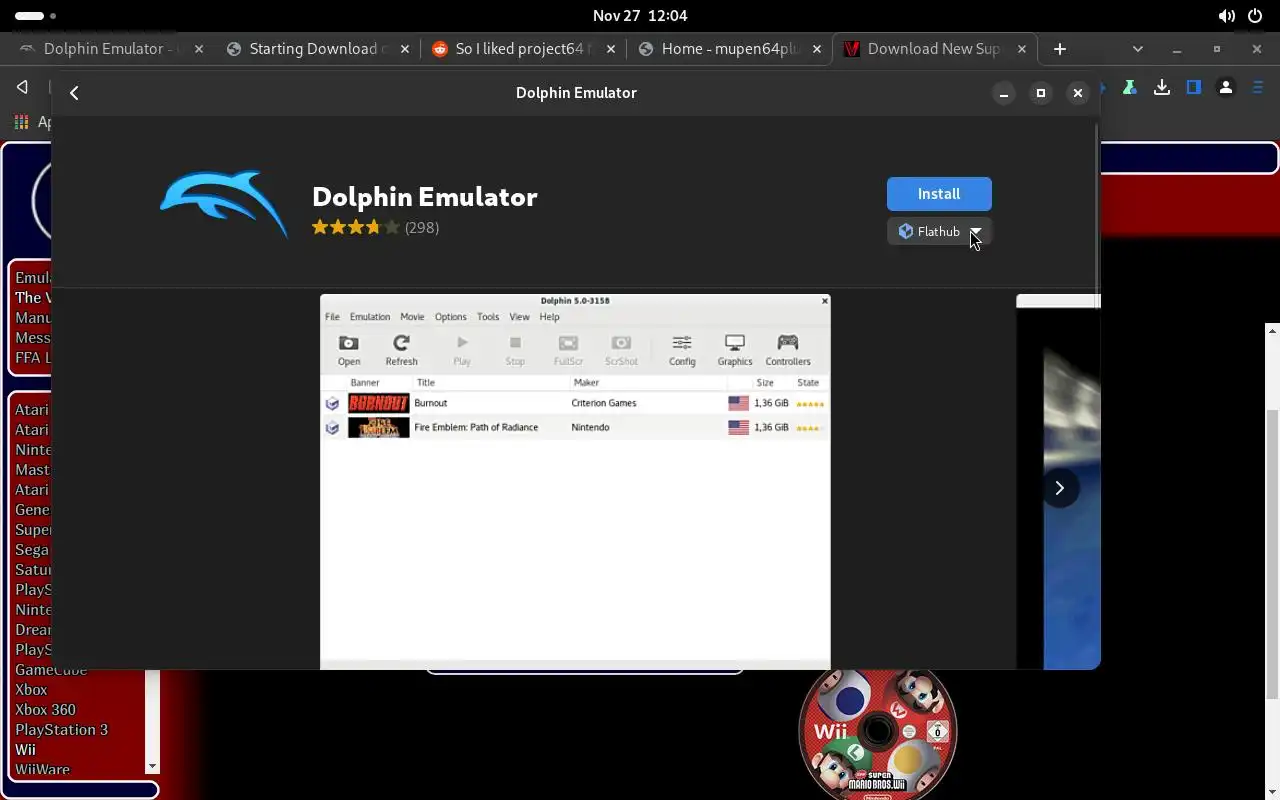Open the GameCube link in webpage sidebar
This screenshot has width=1280, height=800.
(51, 671)
